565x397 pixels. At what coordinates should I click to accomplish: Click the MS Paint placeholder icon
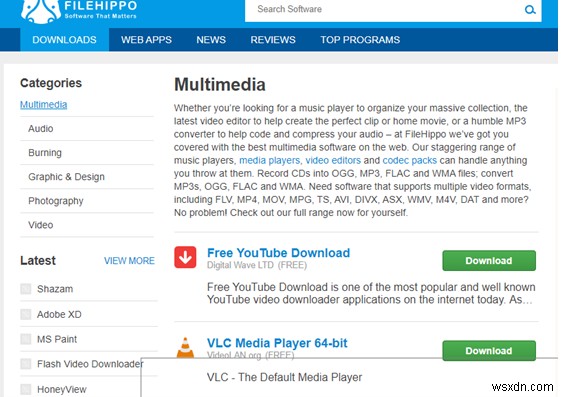[26, 339]
